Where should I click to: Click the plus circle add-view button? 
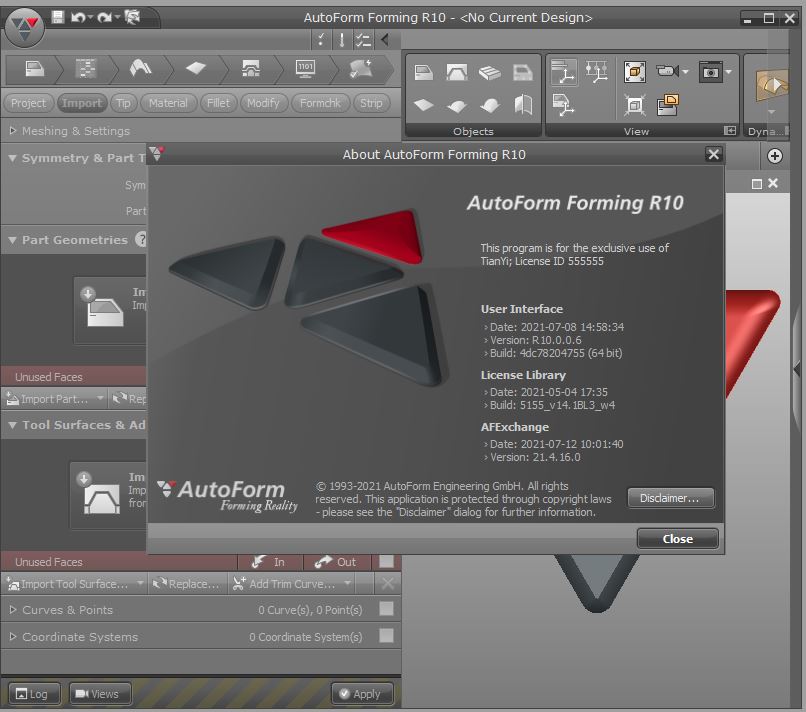tap(775, 156)
